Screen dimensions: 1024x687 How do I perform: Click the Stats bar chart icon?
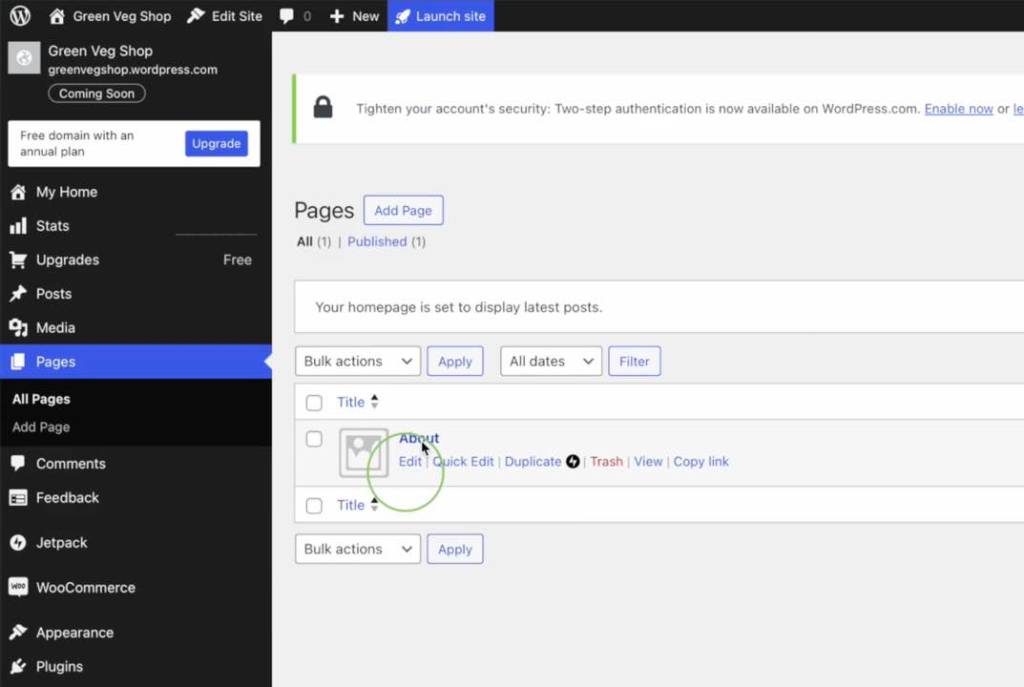pos(18,226)
